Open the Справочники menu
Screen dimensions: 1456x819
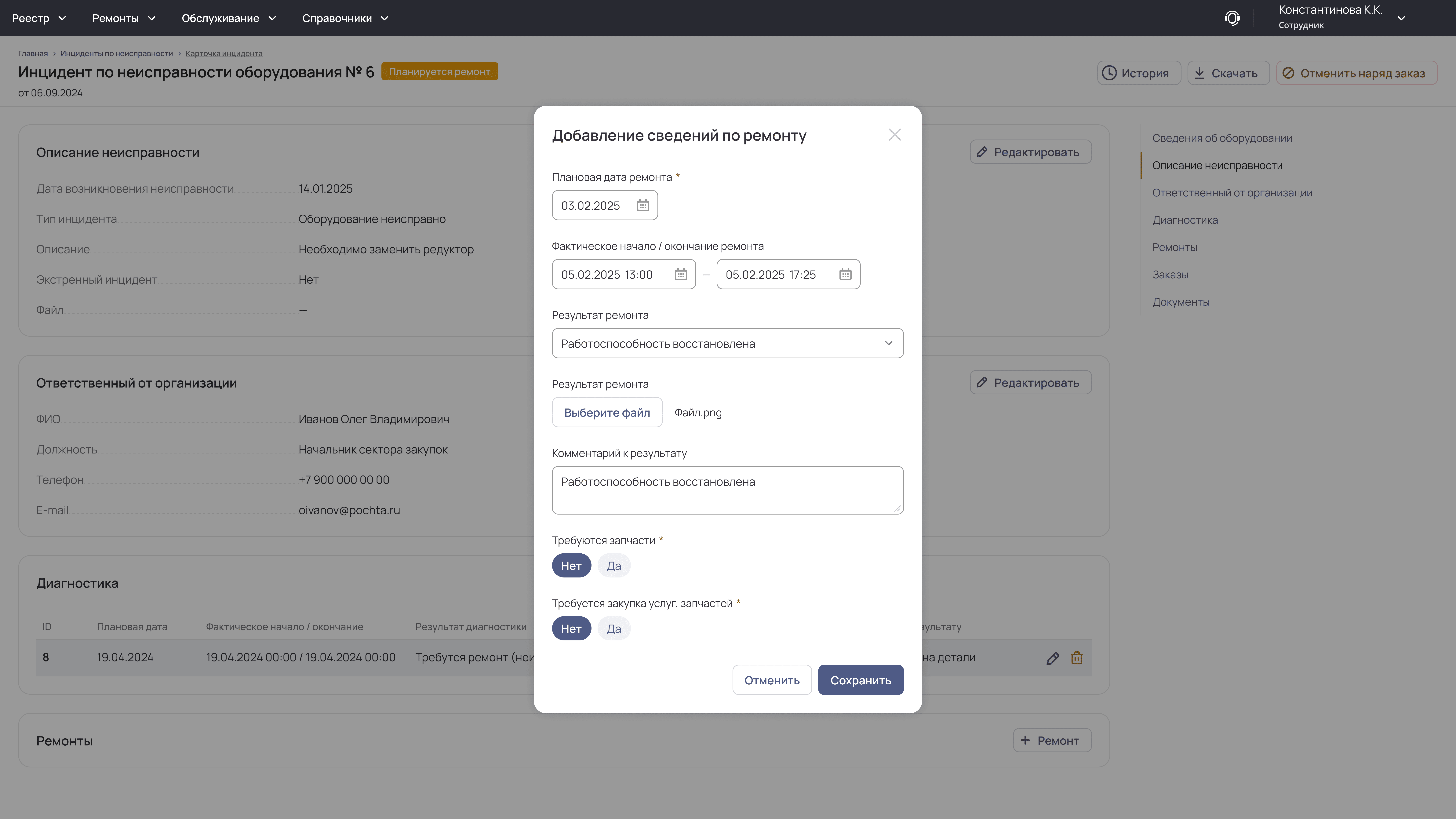[345, 18]
